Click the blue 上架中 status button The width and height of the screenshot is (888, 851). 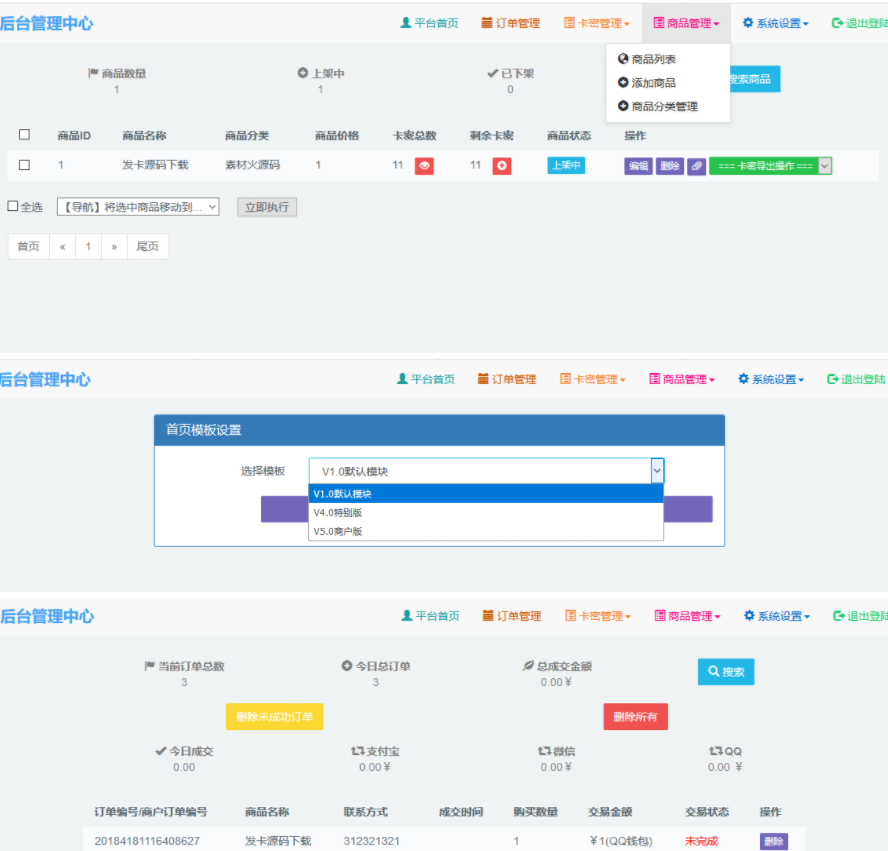566,165
